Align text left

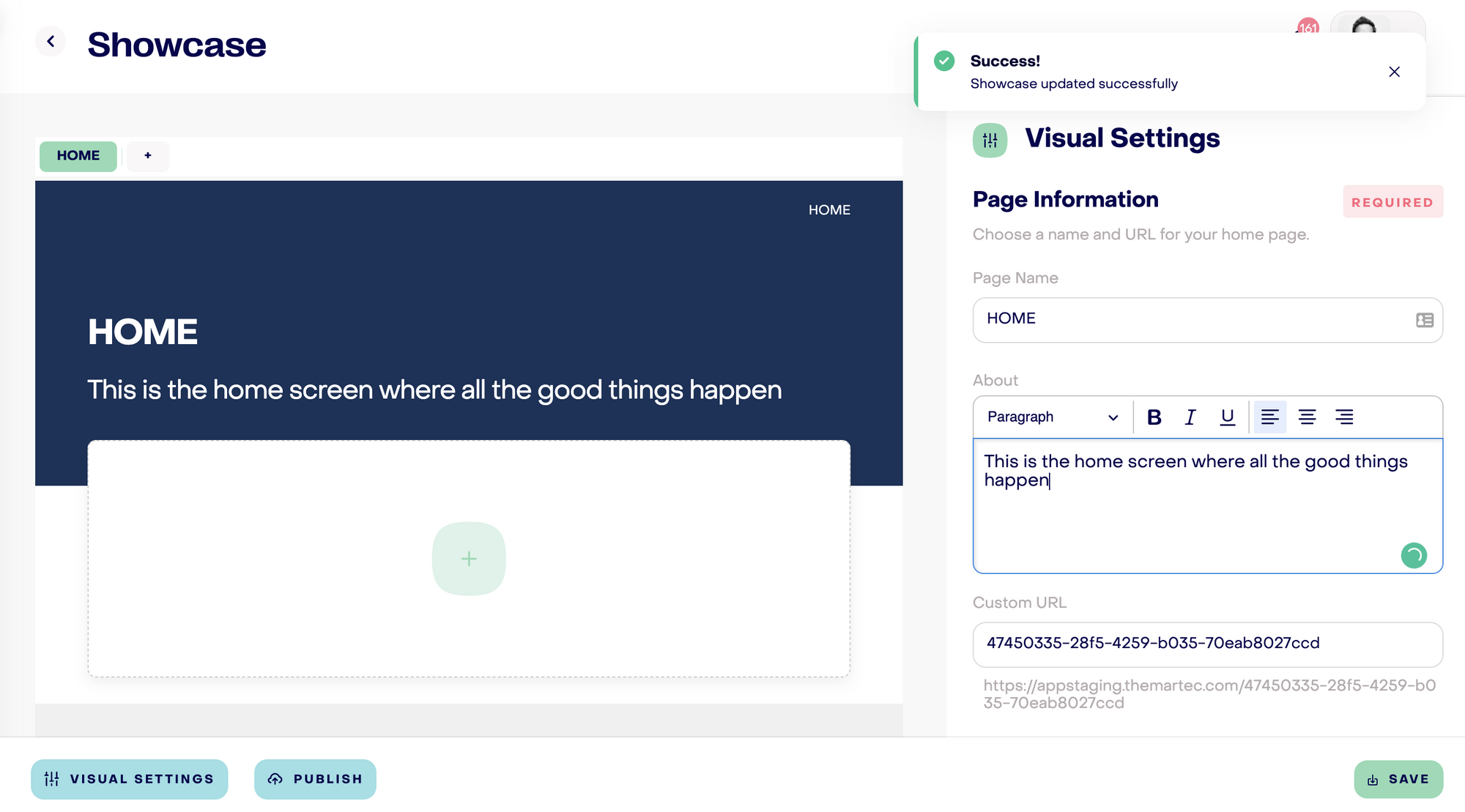[1269, 417]
